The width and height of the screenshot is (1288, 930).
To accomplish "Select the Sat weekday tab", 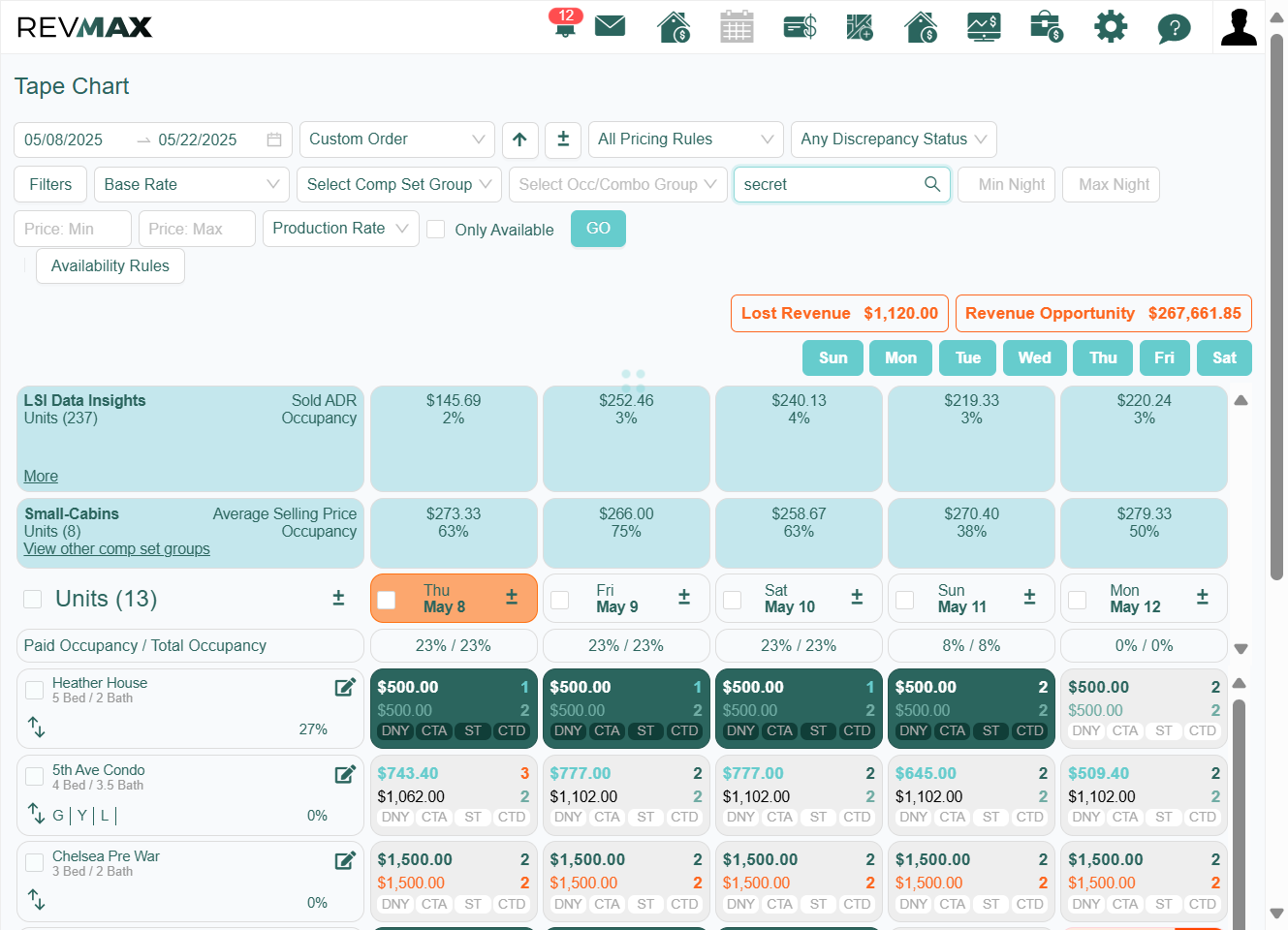I will pyautogui.click(x=1224, y=357).
